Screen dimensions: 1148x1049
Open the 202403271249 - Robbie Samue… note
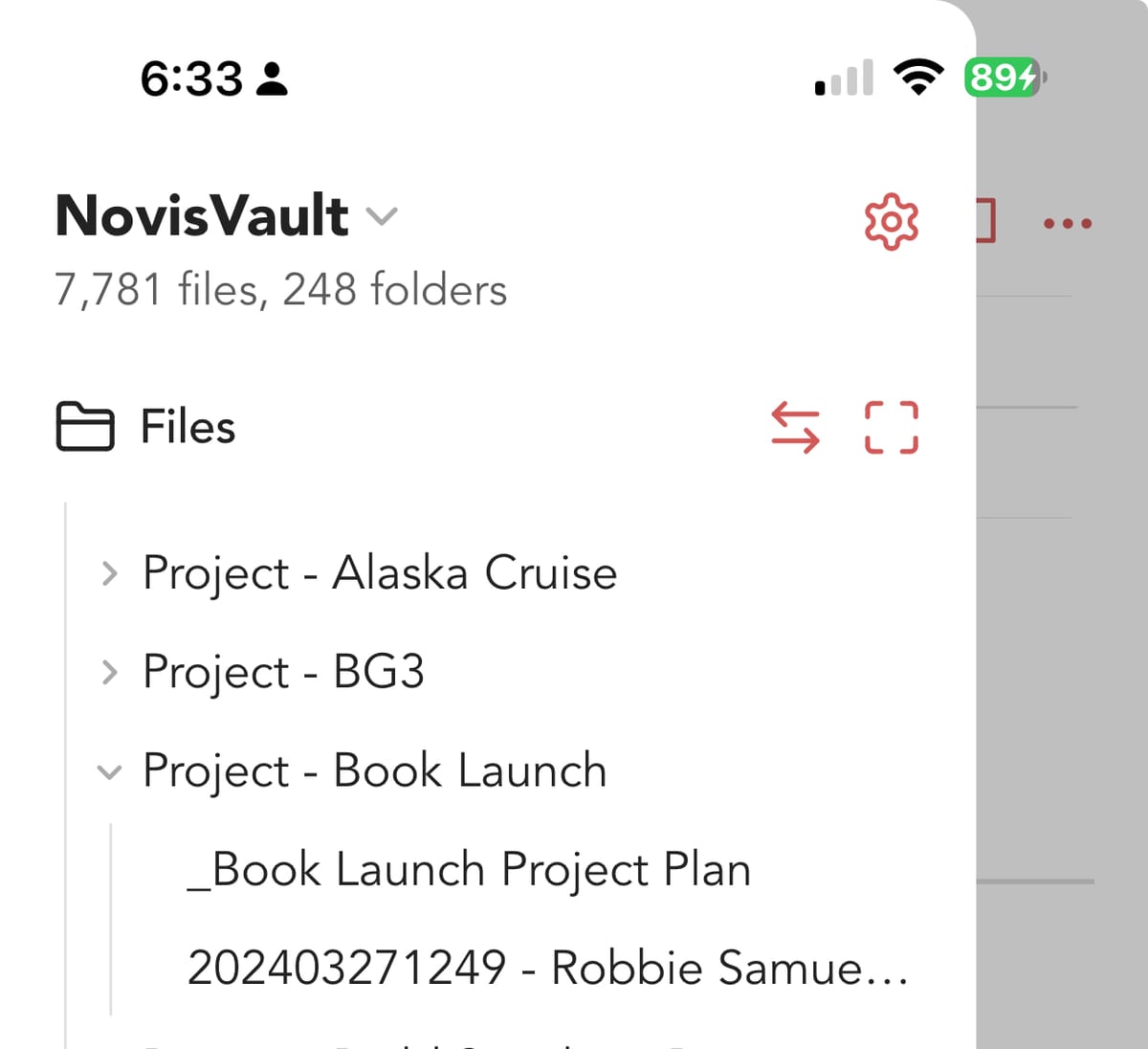click(x=547, y=968)
